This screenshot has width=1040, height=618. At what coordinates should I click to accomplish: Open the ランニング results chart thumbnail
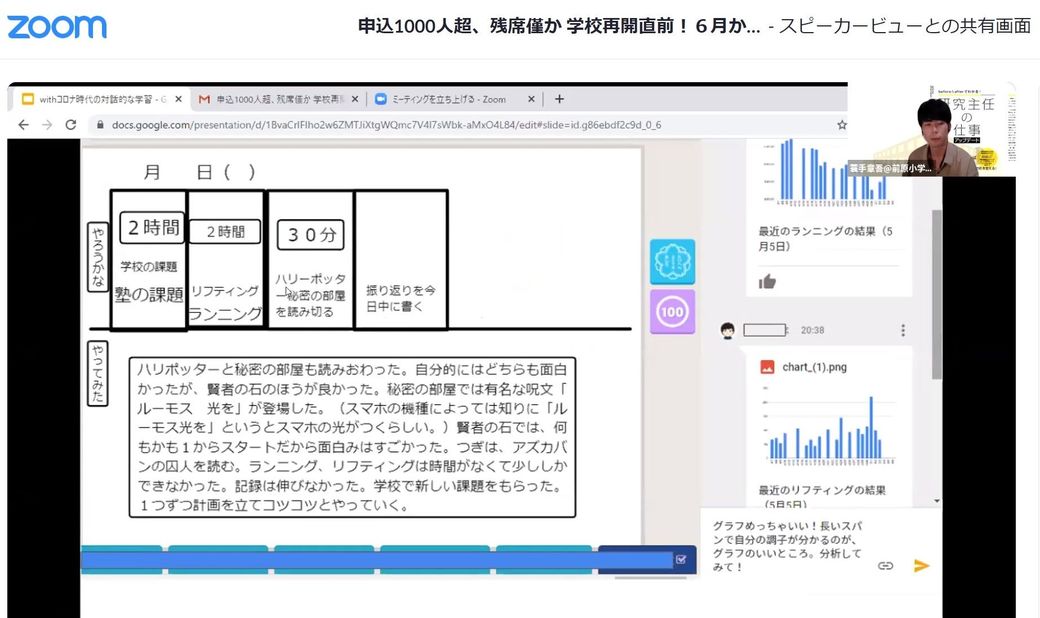pyautogui.click(x=829, y=172)
